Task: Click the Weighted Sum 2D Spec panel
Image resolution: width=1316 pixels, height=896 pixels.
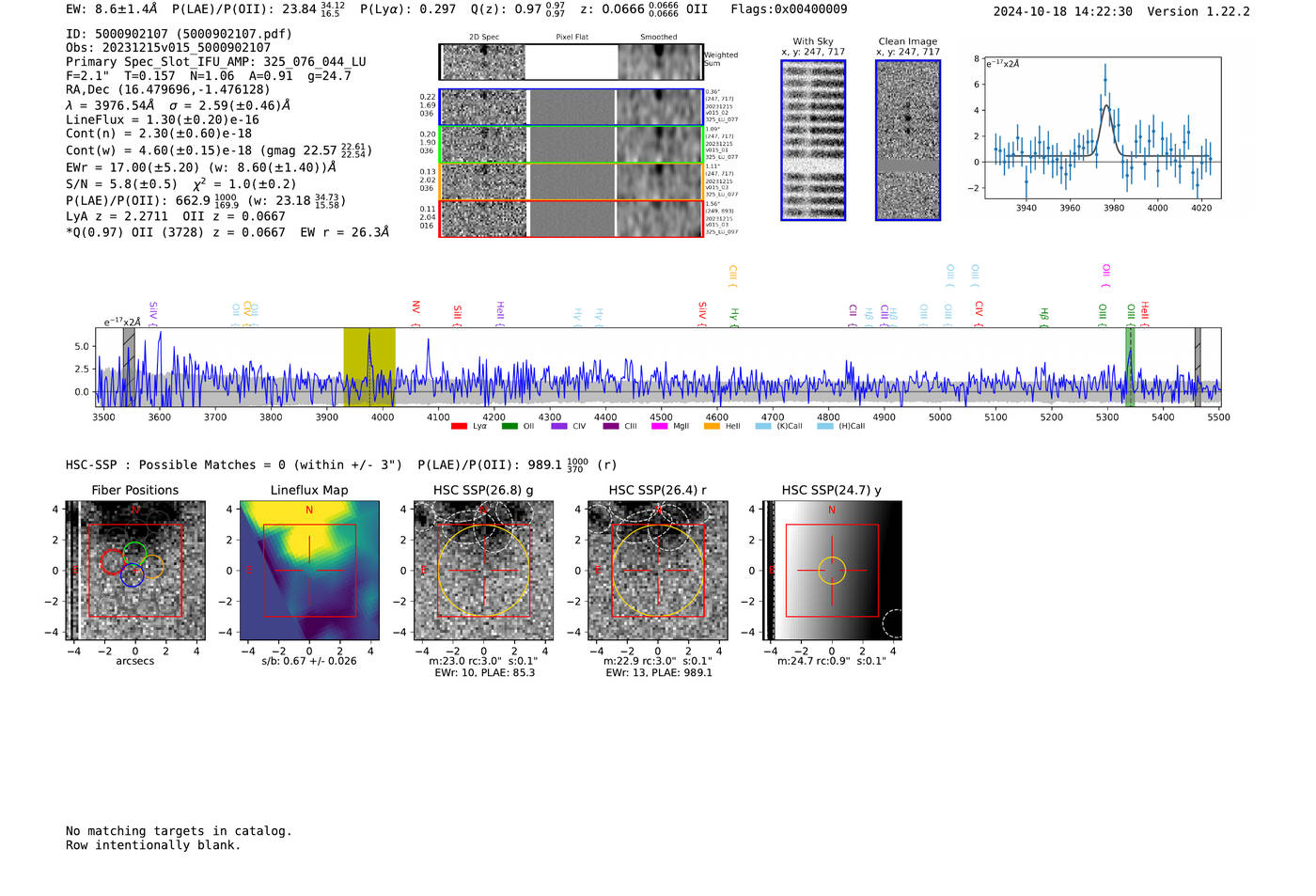Action: 483,62
